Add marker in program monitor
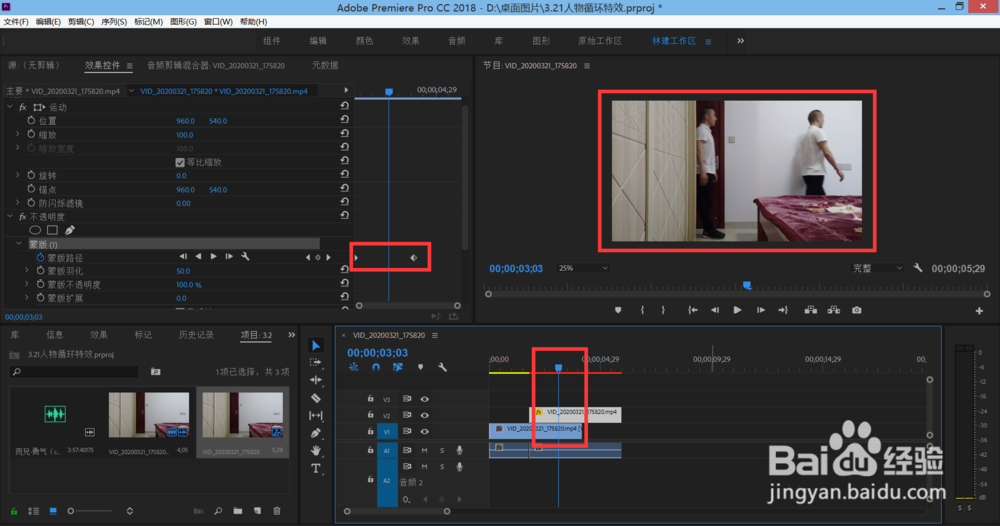The width and height of the screenshot is (1000, 526). pos(618,310)
